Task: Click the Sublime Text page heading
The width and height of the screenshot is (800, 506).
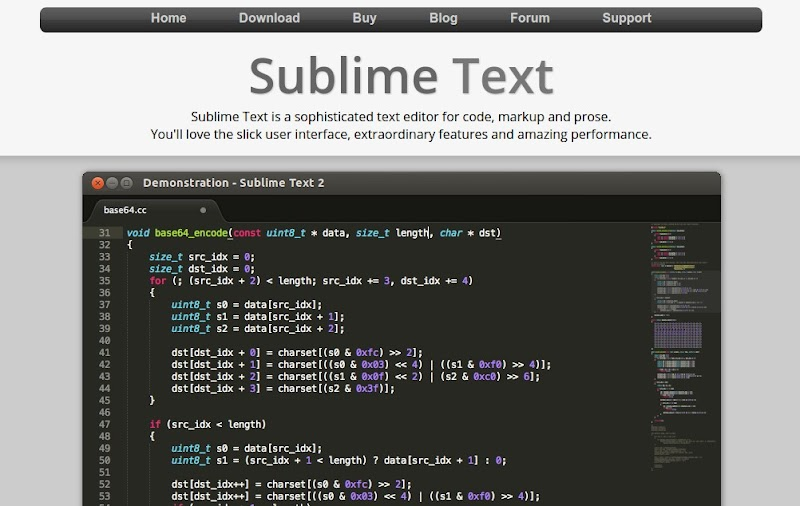Action: click(x=401, y=77)
